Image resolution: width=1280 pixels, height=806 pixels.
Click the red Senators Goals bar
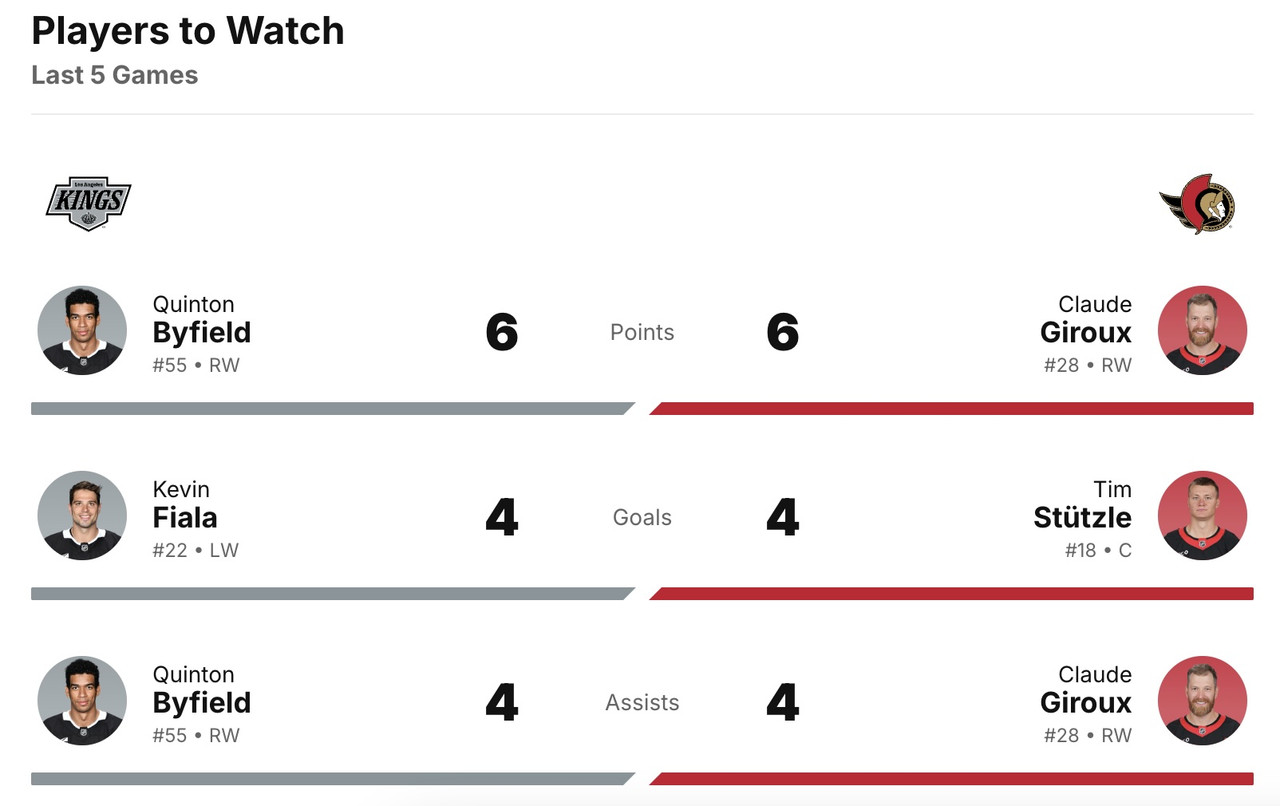952,593
